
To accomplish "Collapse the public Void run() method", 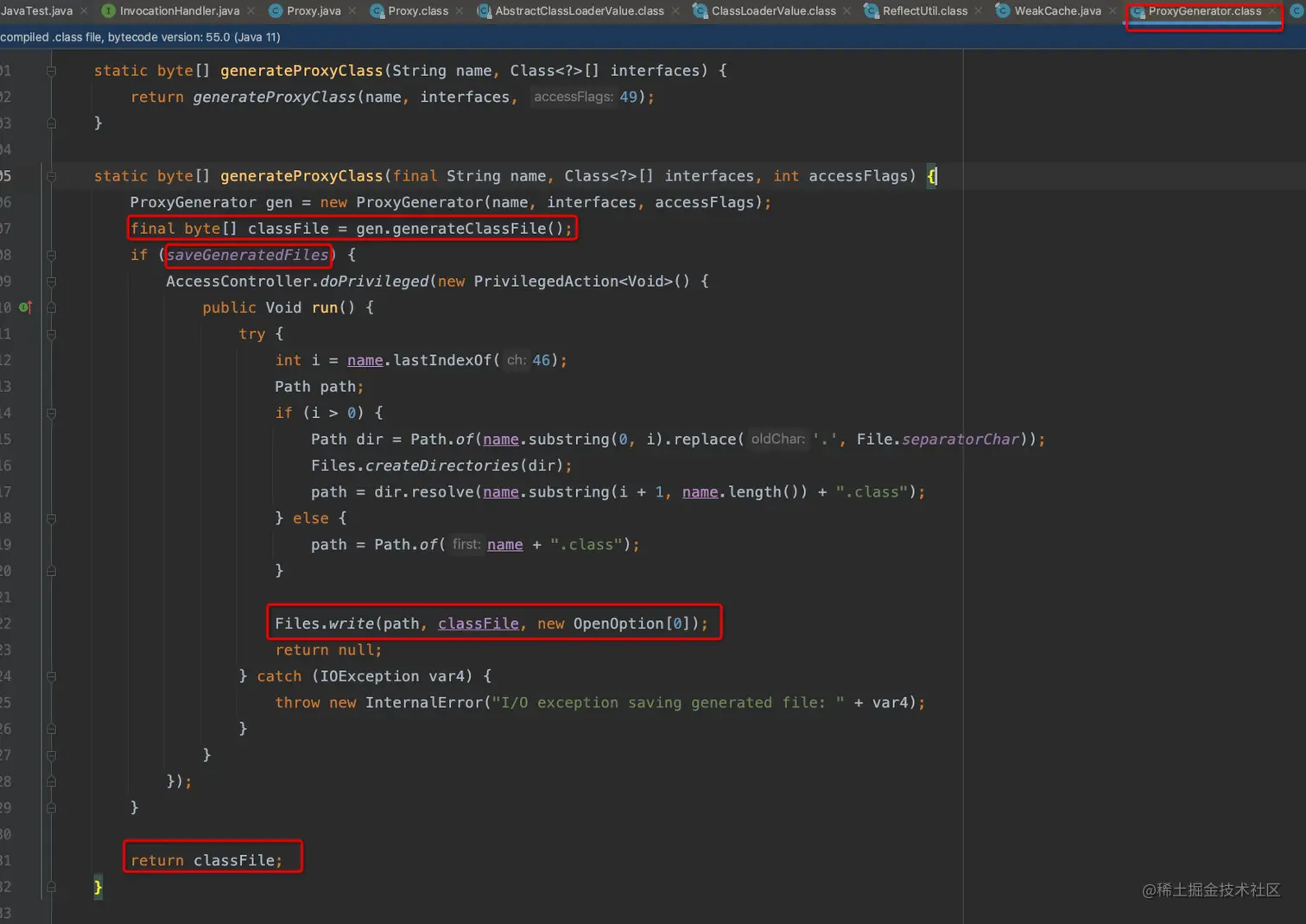I will coord(51,307).
